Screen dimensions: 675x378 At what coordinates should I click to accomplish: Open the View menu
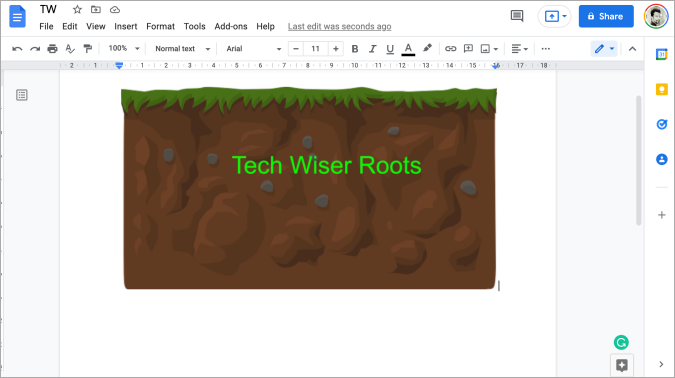pos(96,26)
